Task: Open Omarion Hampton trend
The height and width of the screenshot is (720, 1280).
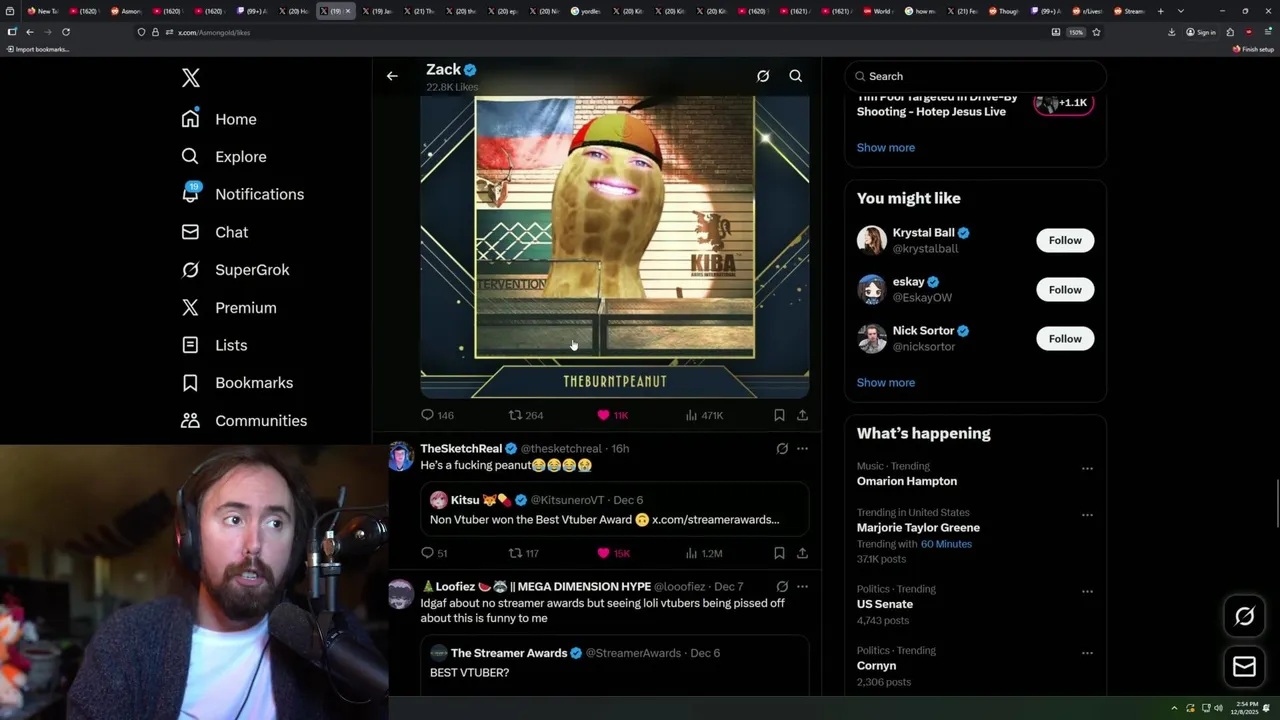Action: [906, 481]
